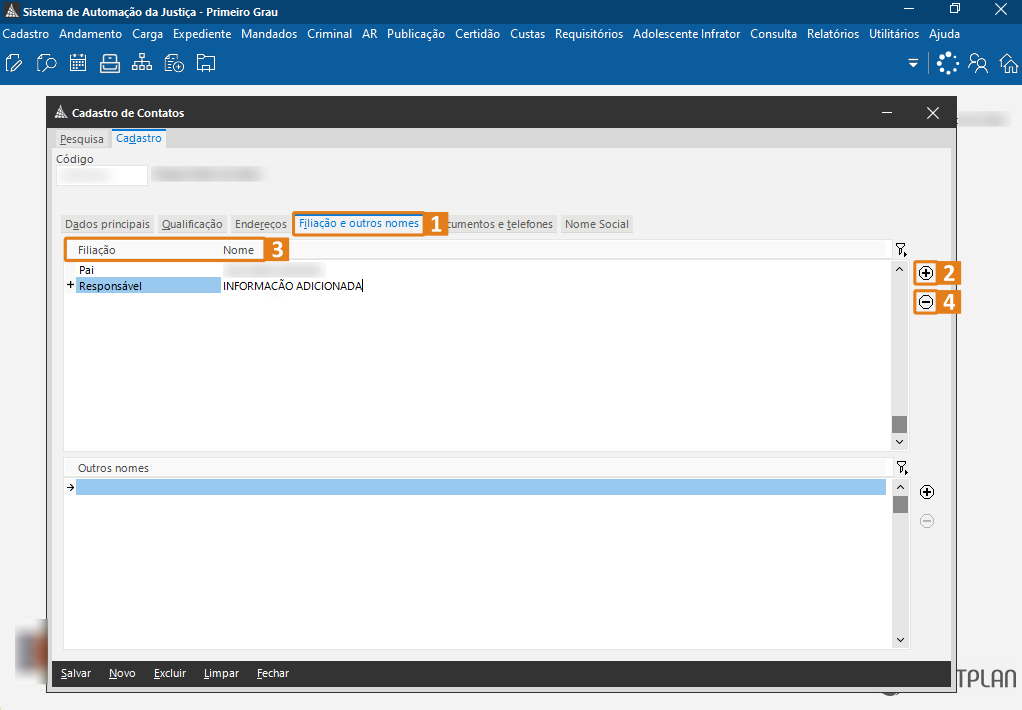Click the hierarchy flowchart toolbar icon
This screenshot has height=710, width=1022.
pos(142,64)
